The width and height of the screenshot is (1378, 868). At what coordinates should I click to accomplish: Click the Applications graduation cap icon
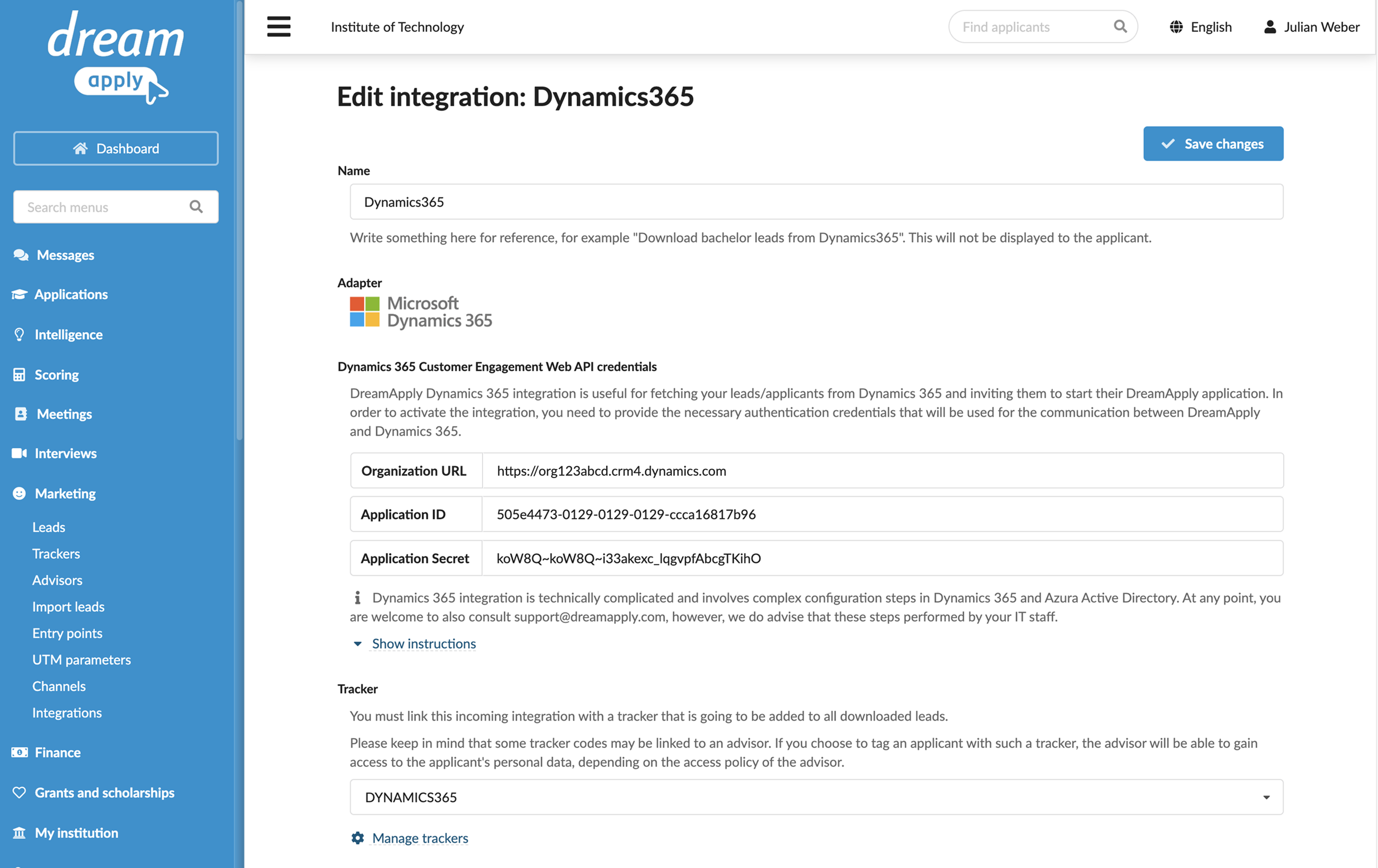19,294
